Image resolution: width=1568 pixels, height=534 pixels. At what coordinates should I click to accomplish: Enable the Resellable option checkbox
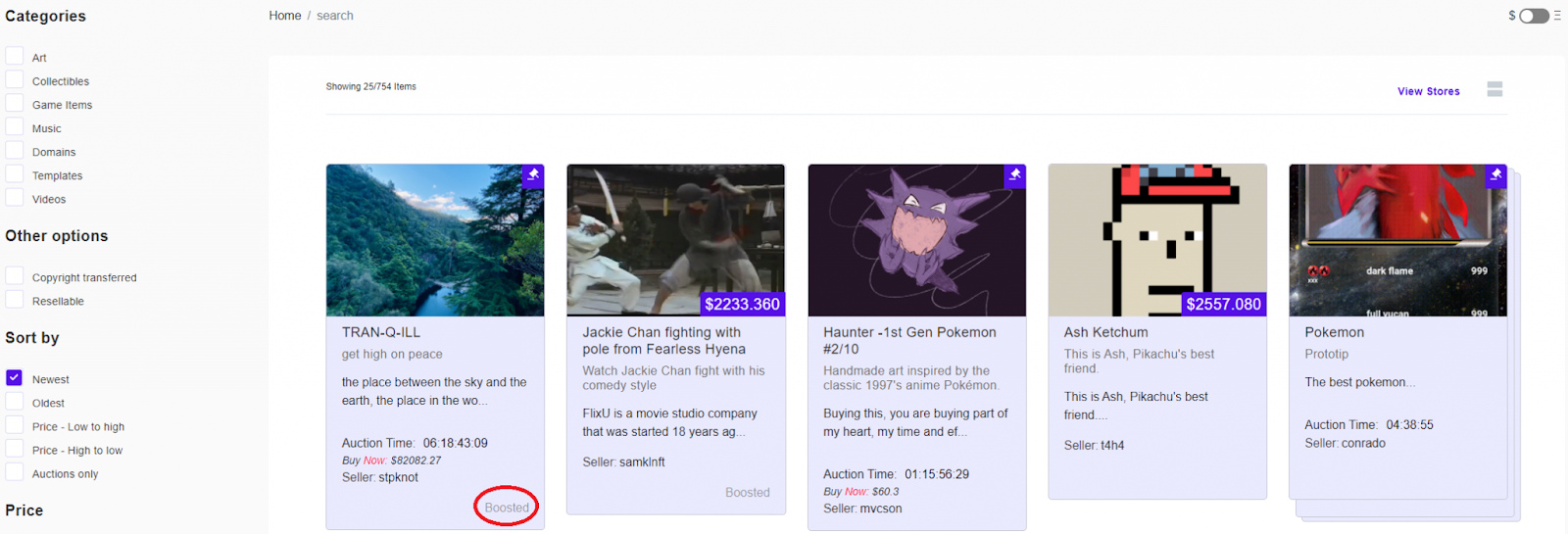15,299
